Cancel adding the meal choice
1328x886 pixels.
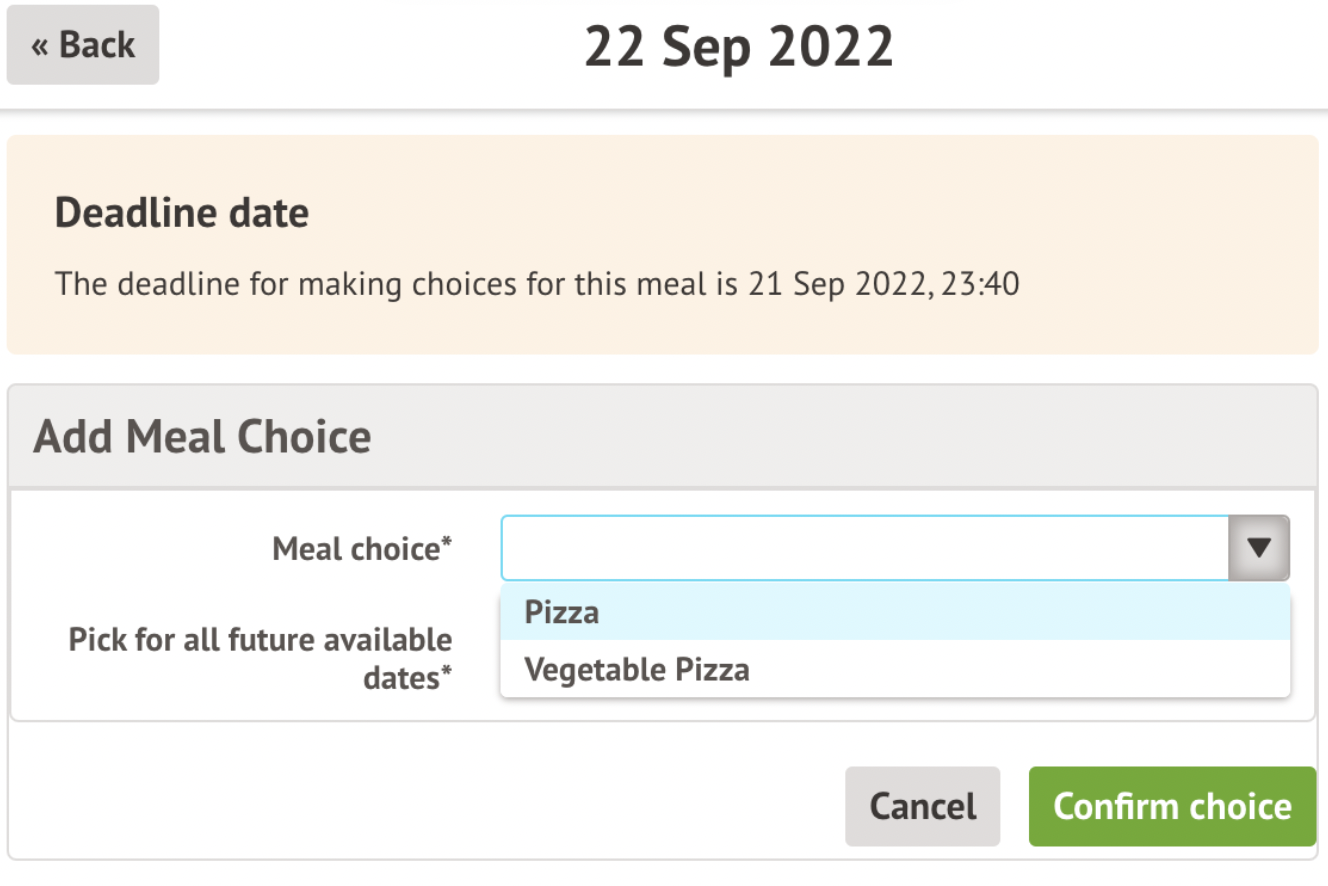(x=922, y=806)
